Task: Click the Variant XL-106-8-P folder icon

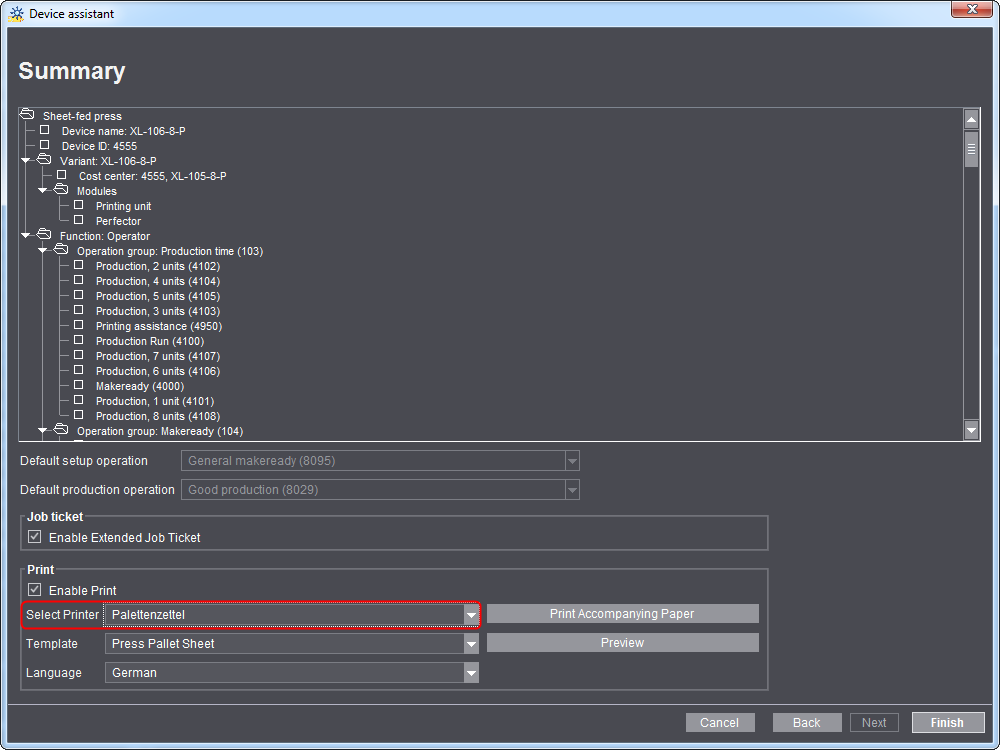Action: point(44,160)
